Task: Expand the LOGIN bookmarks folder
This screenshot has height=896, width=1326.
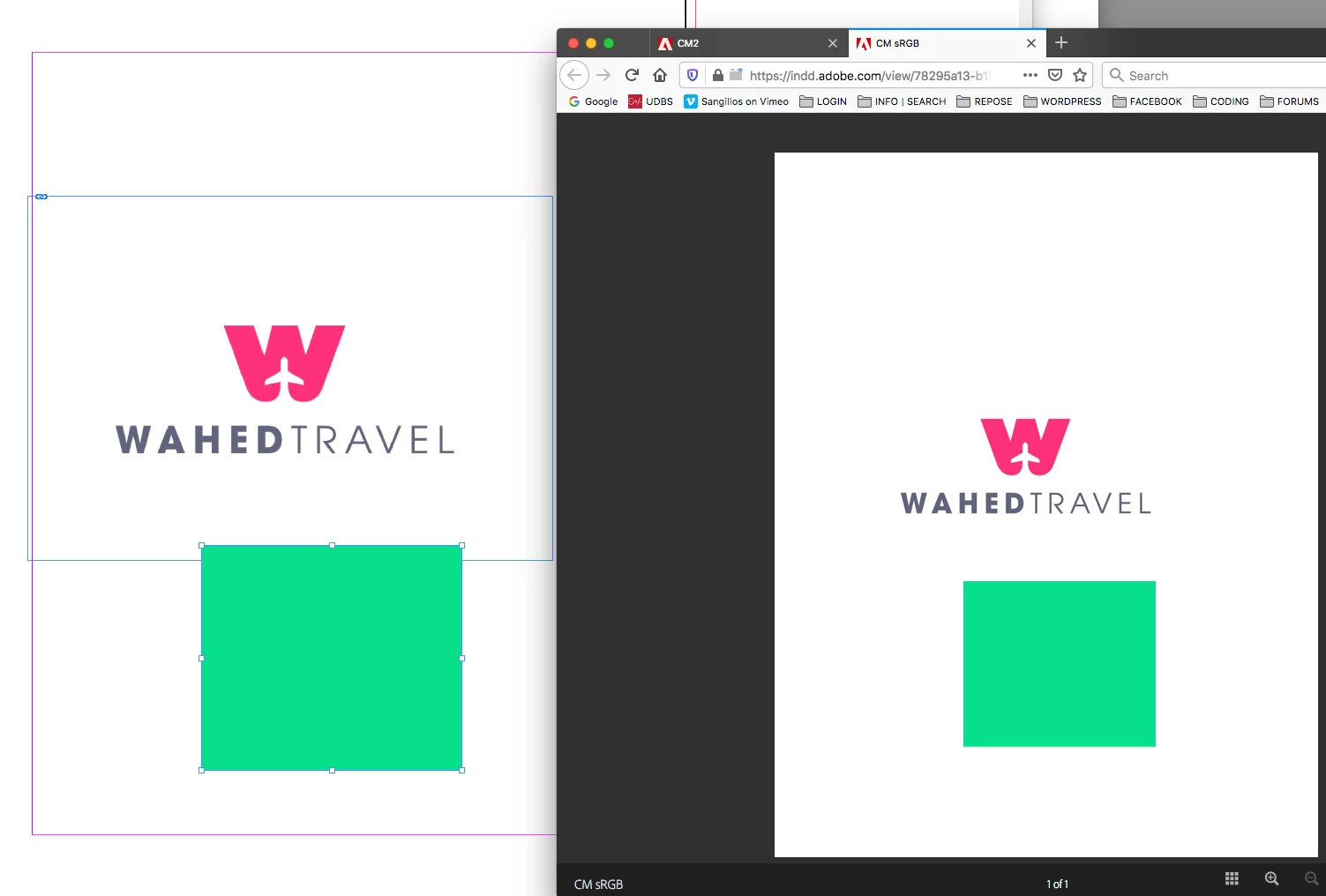Action: tap(823, 101)
